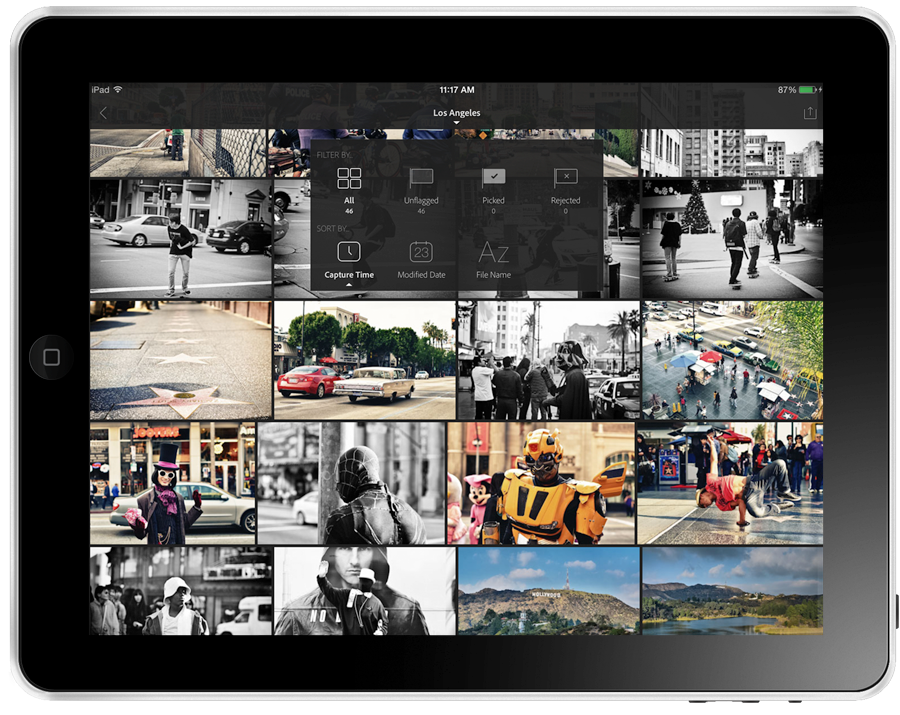Tap the battery status icon

tap(808, 90)
